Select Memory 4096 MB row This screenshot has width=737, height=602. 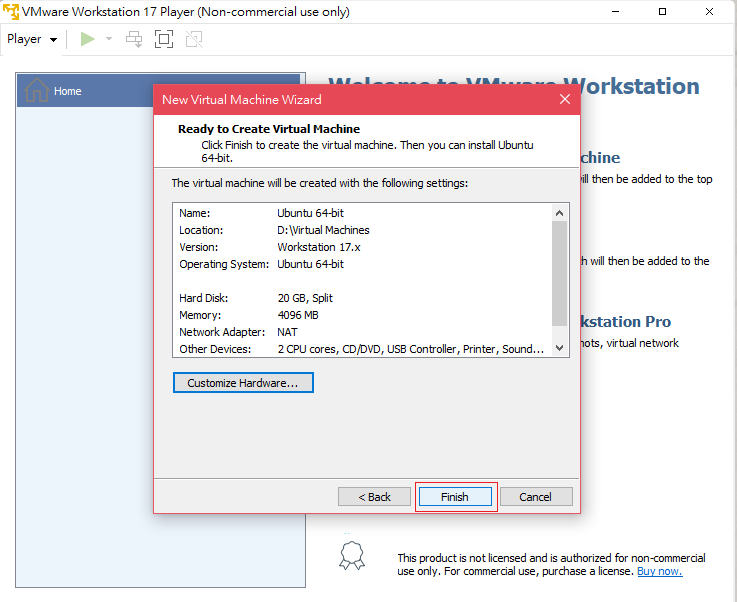(x=362, y=315)
